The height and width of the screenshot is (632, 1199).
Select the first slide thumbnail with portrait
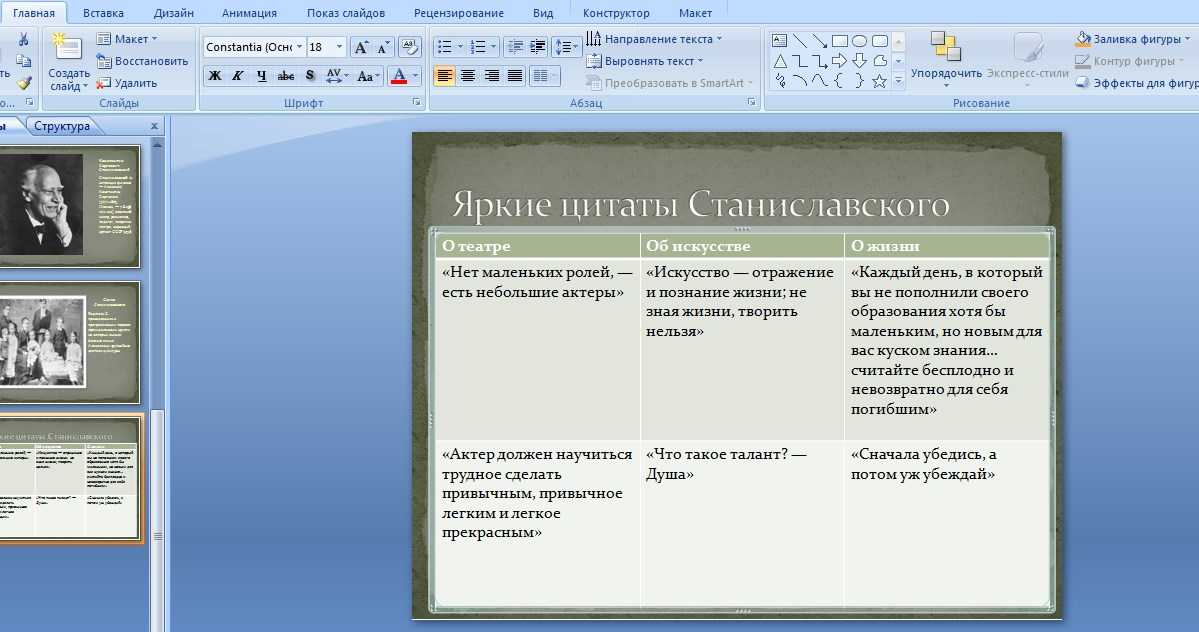pyautogui.click(x=68, y=206)
